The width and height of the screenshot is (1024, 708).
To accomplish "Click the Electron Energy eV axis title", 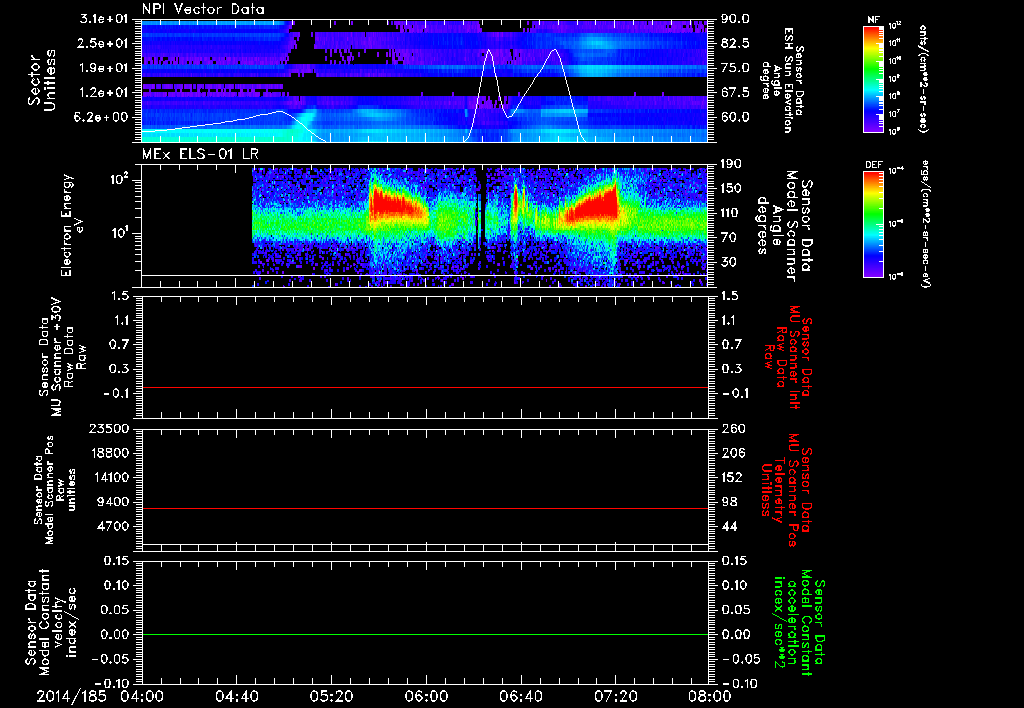I will click(x=71, y=225).
